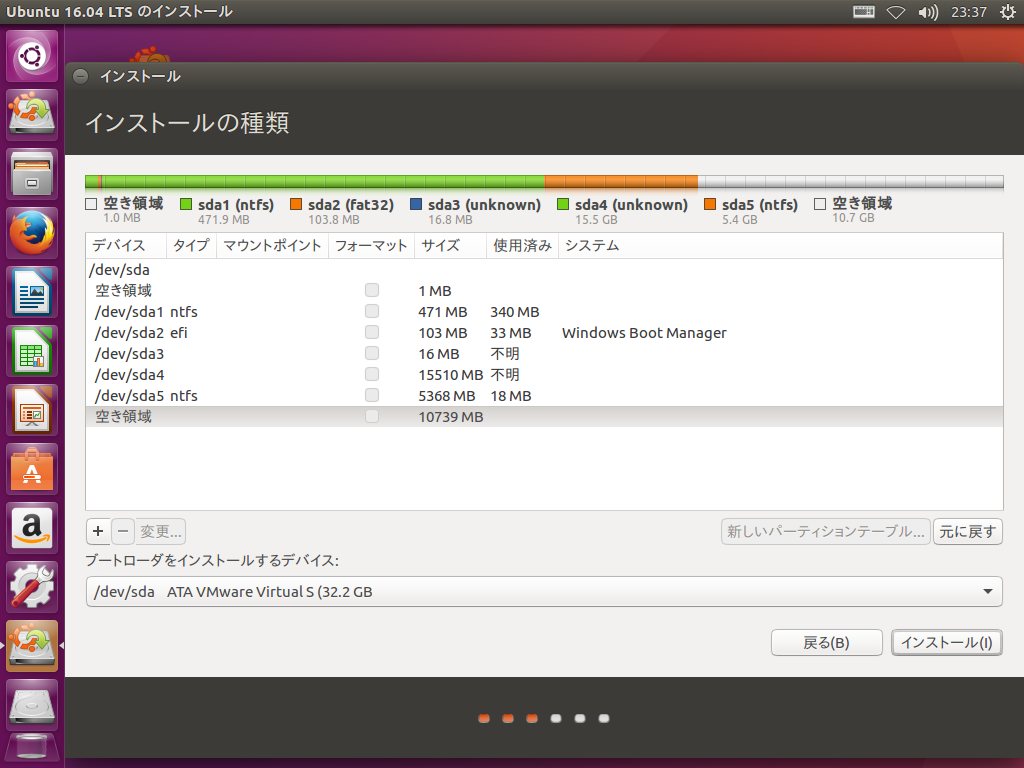Toggle format checkbox for /dev/sda2 efi
The image size is (1024, 768).
click(372, 332)
